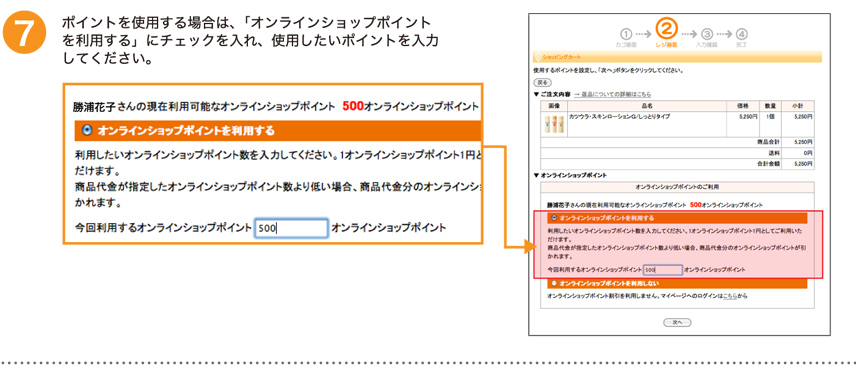Click the ショッピングカート header icon
Image resolution: width=860 pixels, height=372 pixels.
point(538,57)
